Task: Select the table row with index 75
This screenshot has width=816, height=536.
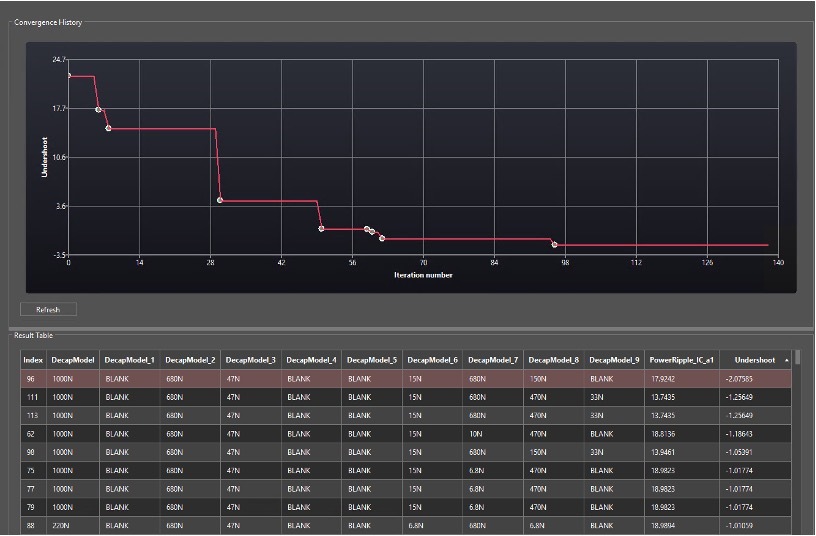Action: 406,470
